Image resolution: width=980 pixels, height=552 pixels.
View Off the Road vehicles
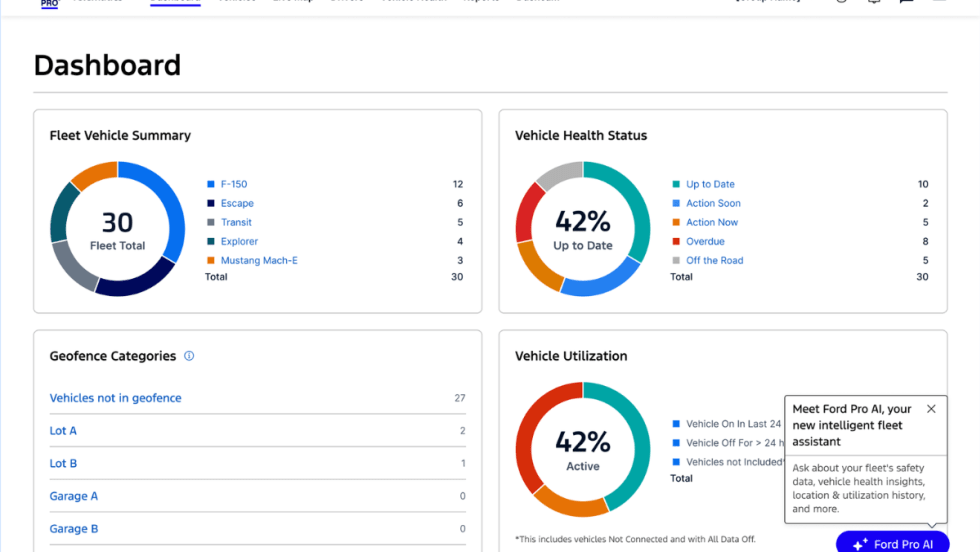point(714,260)
